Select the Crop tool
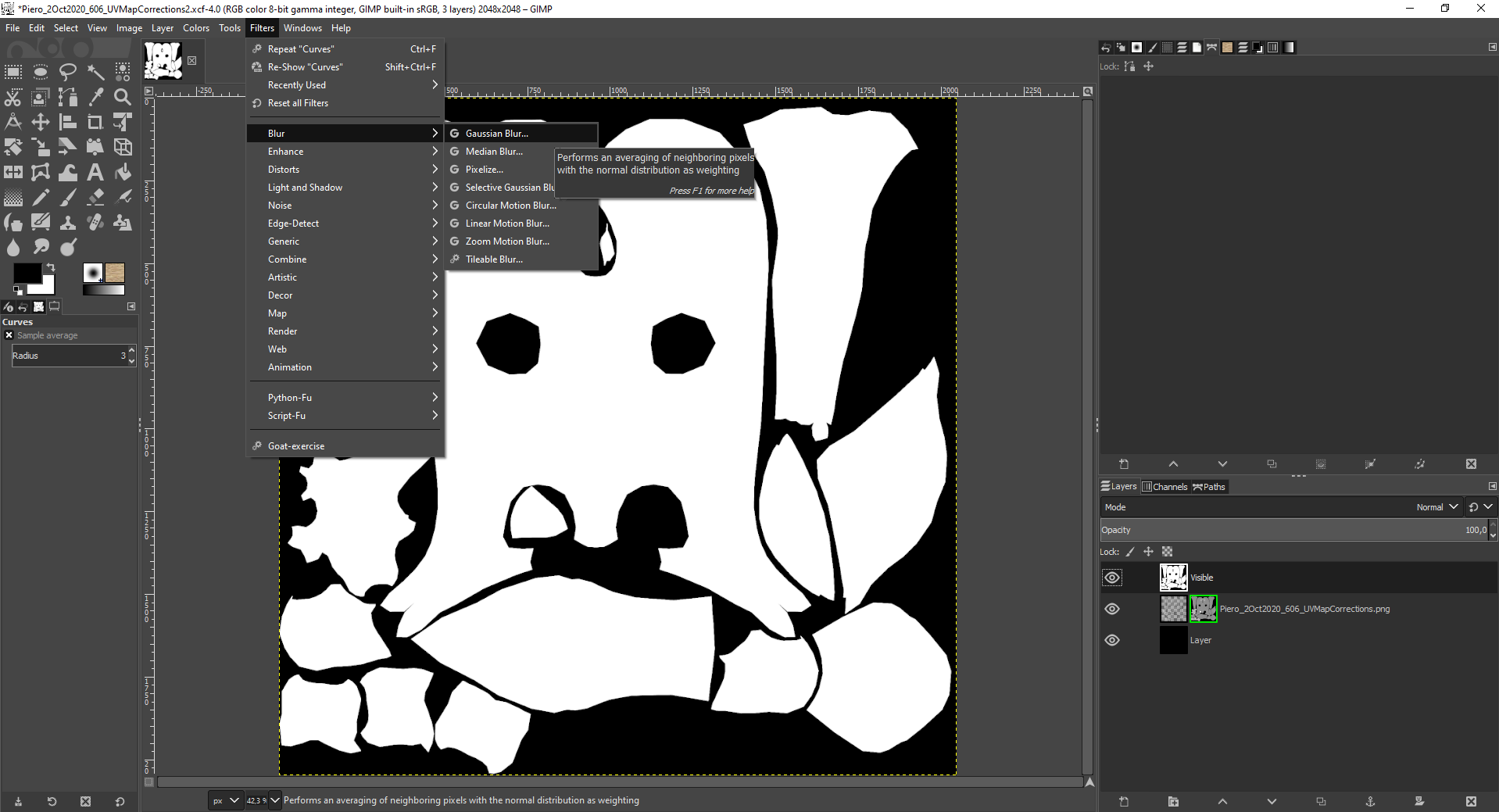This screenshot has height=812, width=1499. click(x=95, y=122)
